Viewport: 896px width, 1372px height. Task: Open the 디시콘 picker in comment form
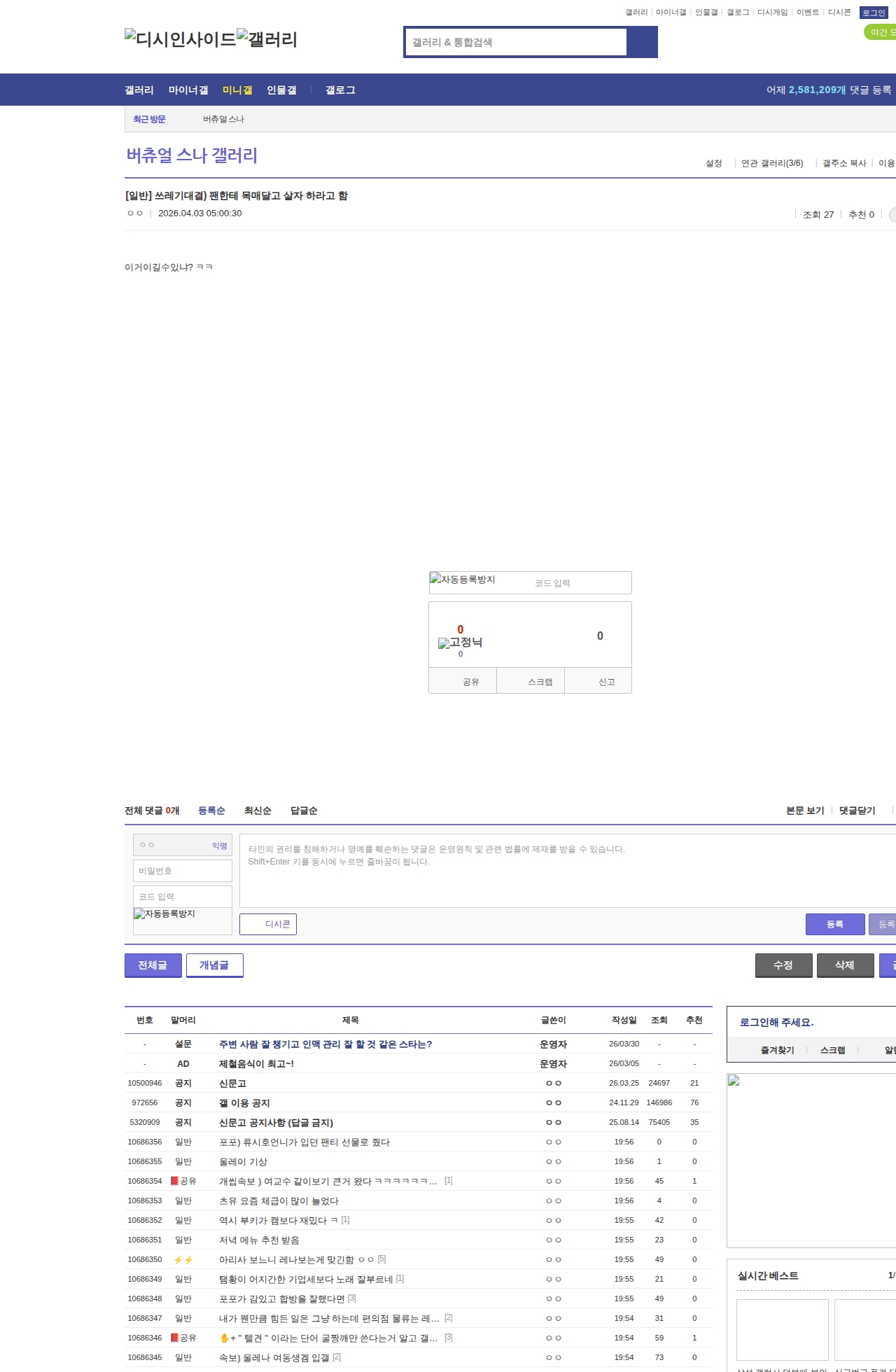[x=268, y=924]
